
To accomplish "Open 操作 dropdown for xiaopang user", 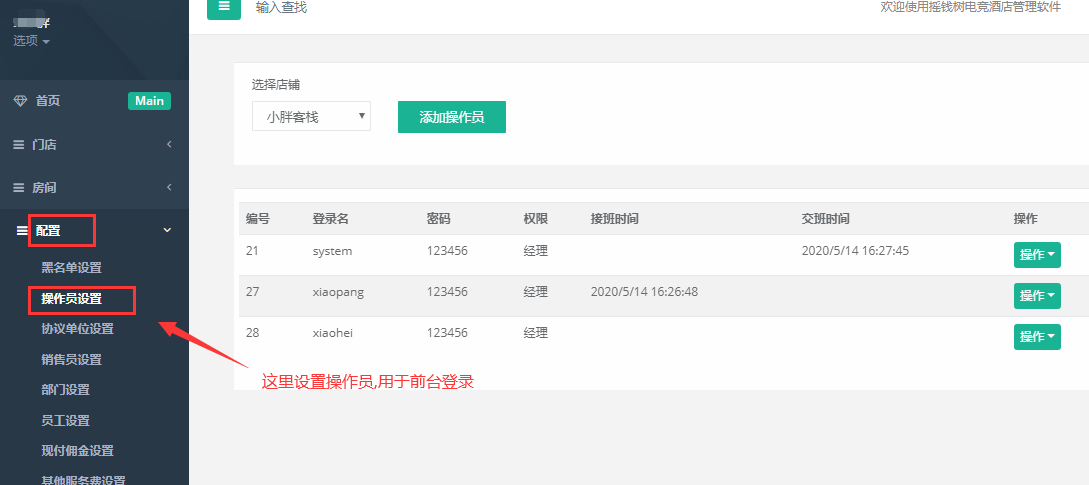I will 1037,296.
